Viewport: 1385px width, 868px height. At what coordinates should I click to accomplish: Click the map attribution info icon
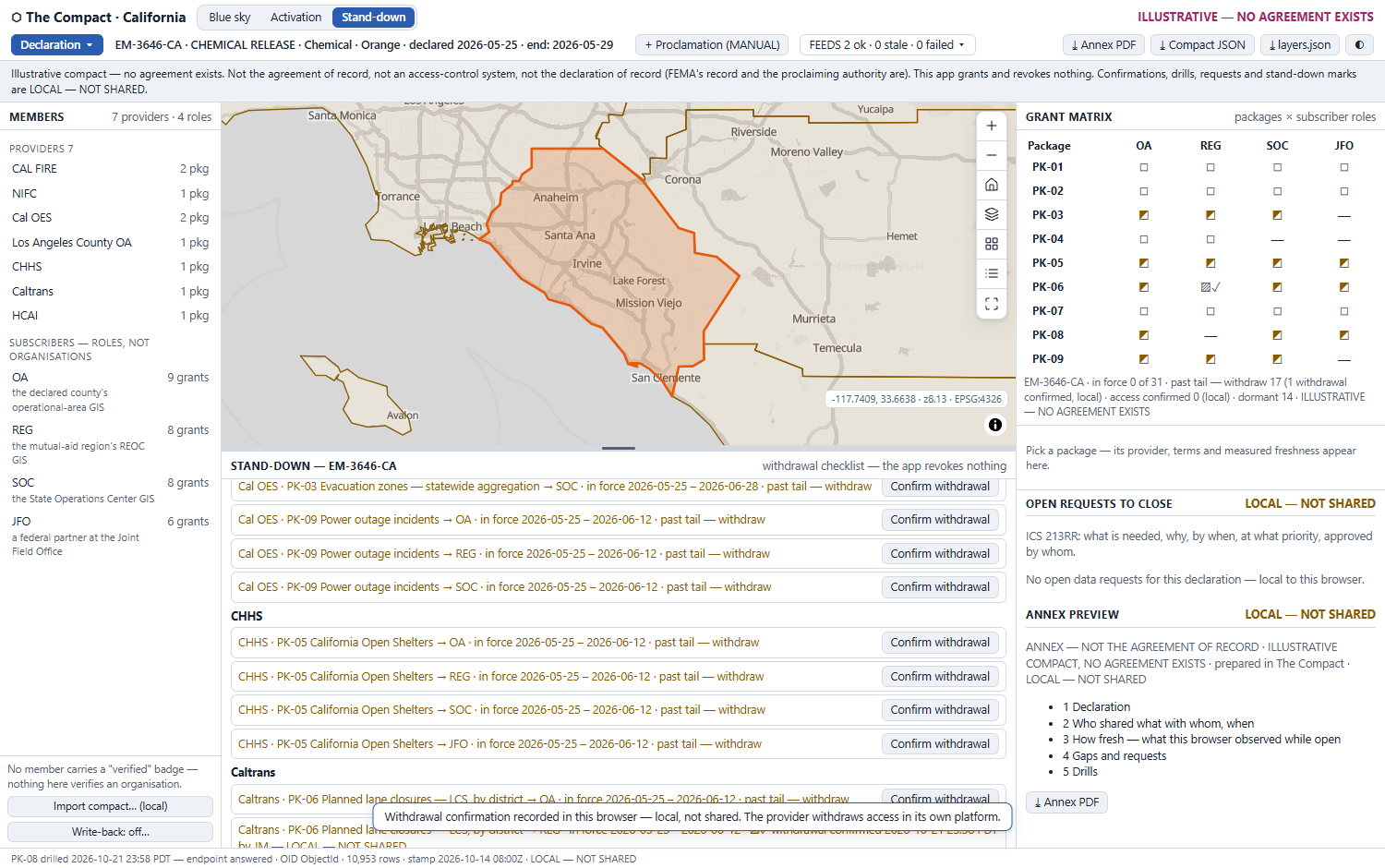(x=995, y=425)
